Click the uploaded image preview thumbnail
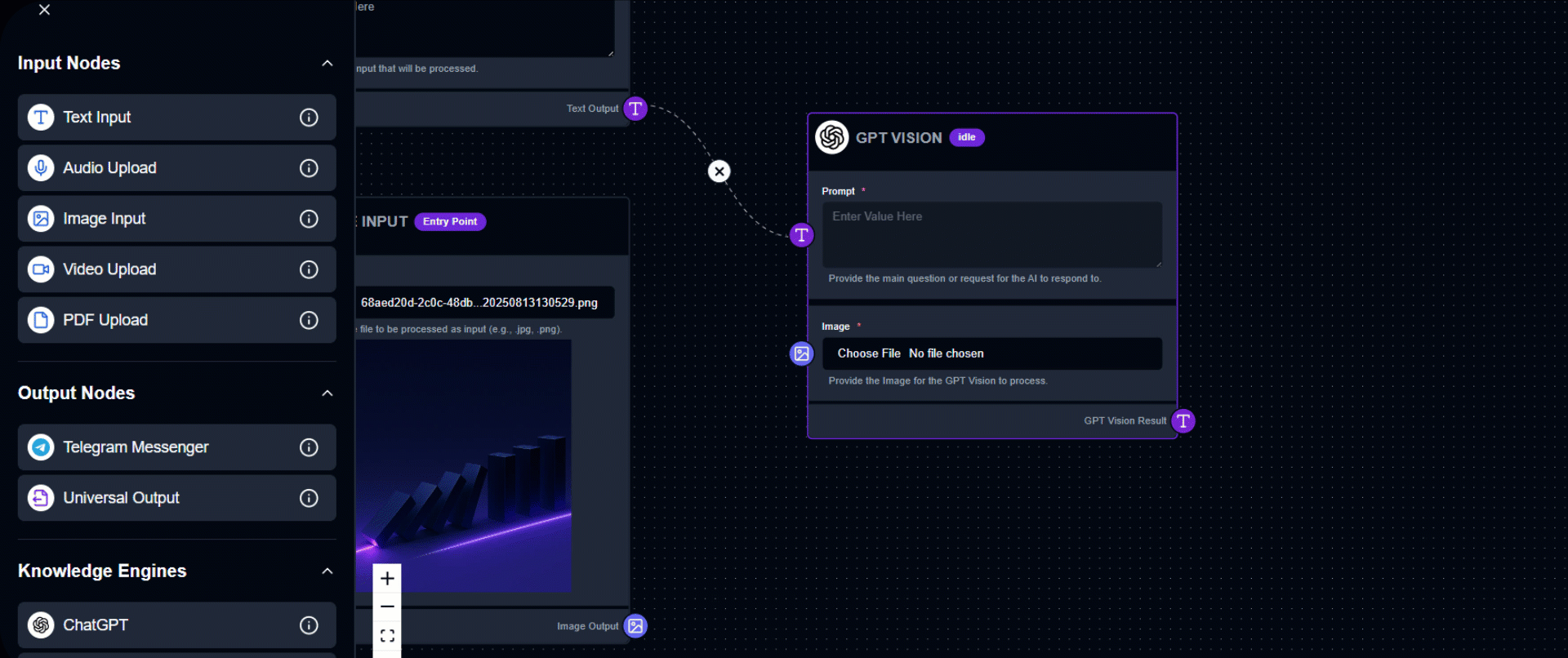The image size is (1568, 658). coord(464,465)
